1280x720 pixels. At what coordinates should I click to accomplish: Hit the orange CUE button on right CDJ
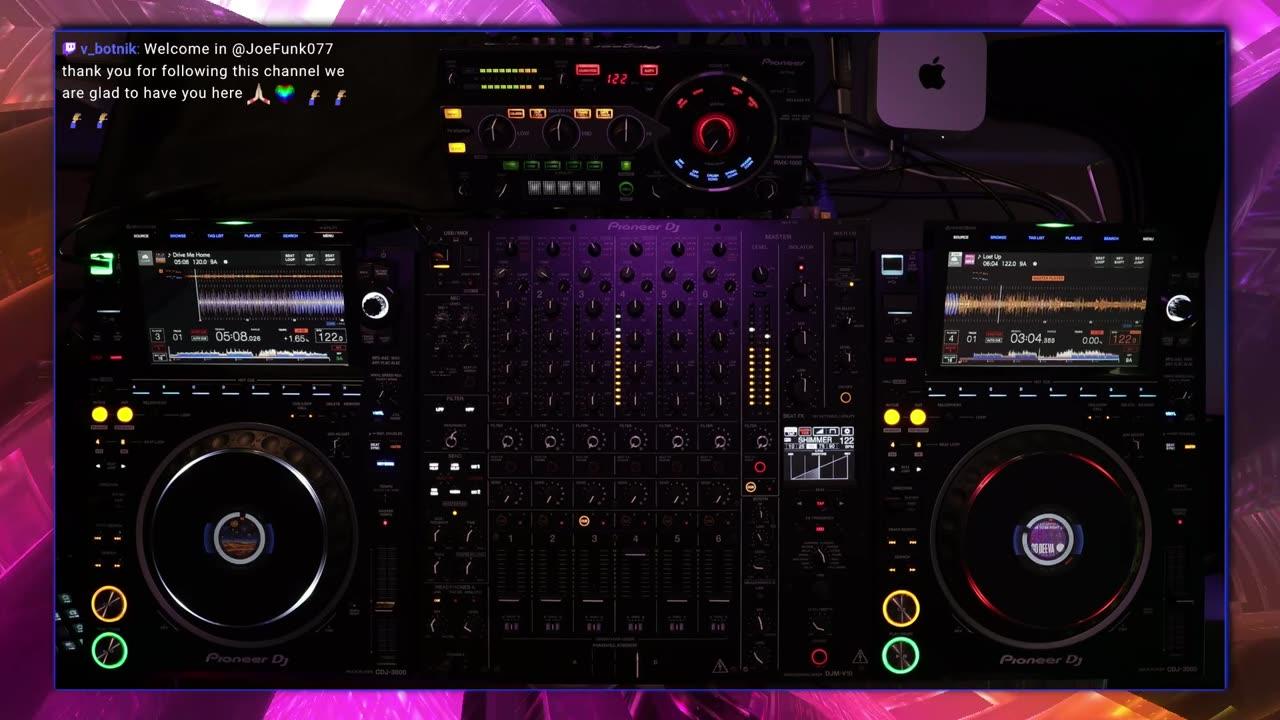click(901, 608)
